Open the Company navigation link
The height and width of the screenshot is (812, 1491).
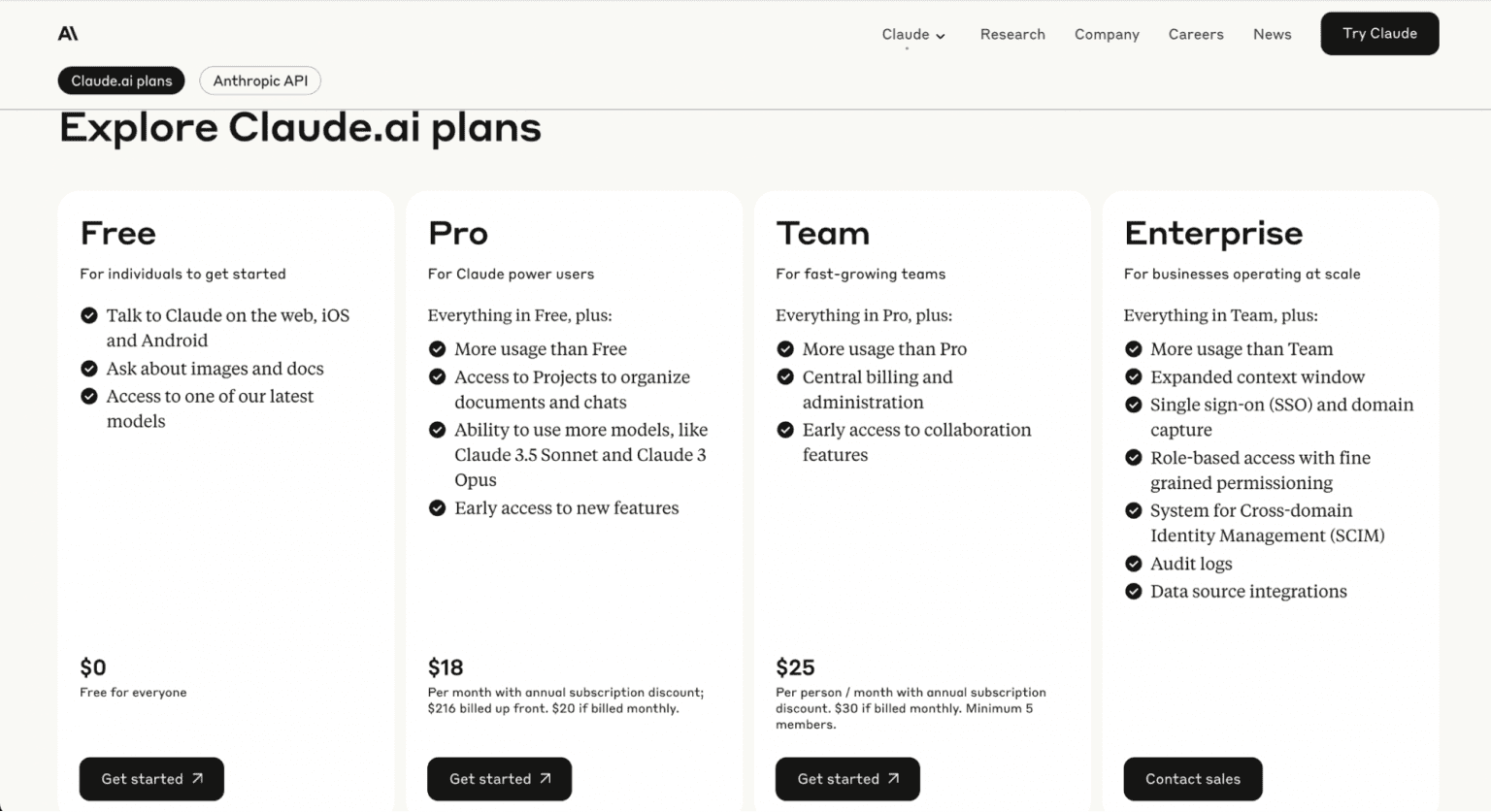1107,35
